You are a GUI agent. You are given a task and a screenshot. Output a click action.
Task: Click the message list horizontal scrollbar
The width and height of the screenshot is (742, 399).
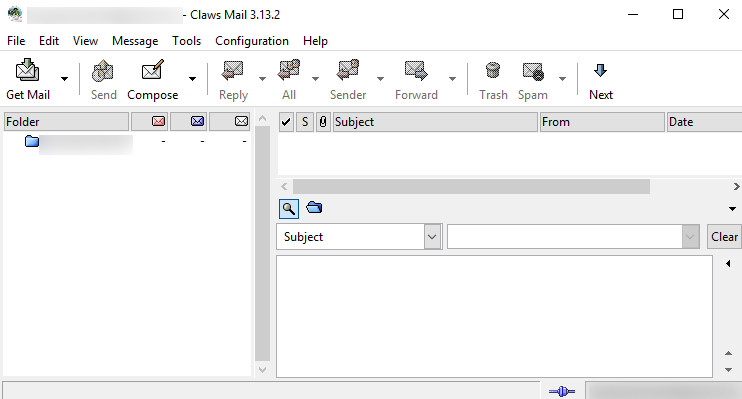click(471, 186)
